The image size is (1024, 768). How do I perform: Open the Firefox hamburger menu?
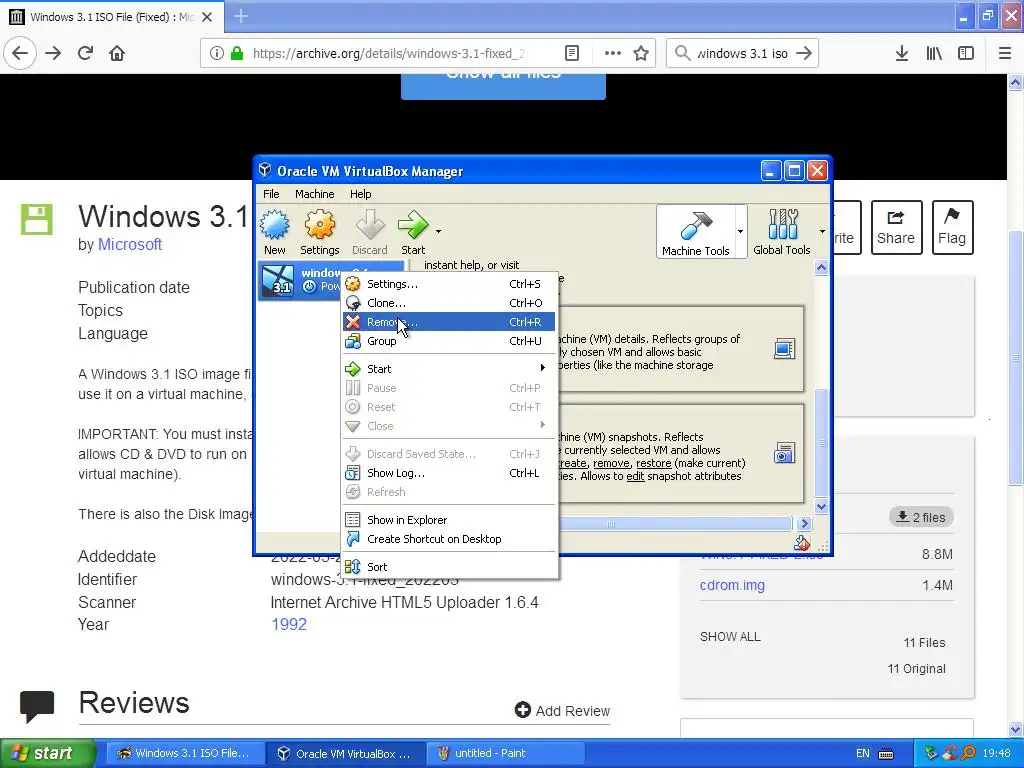[1005, 54]
